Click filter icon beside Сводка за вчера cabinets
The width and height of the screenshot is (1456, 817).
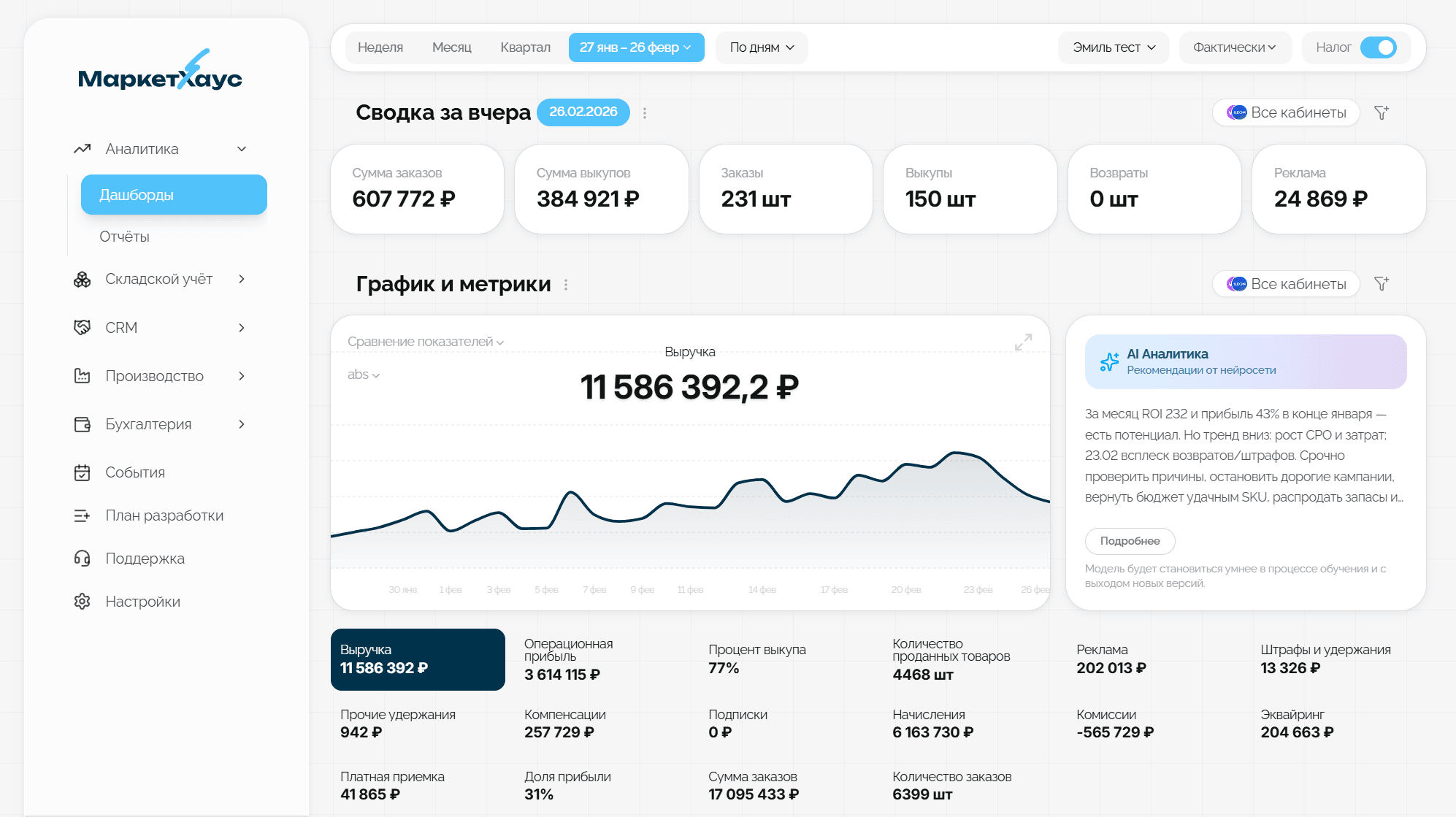point(1381,112)
